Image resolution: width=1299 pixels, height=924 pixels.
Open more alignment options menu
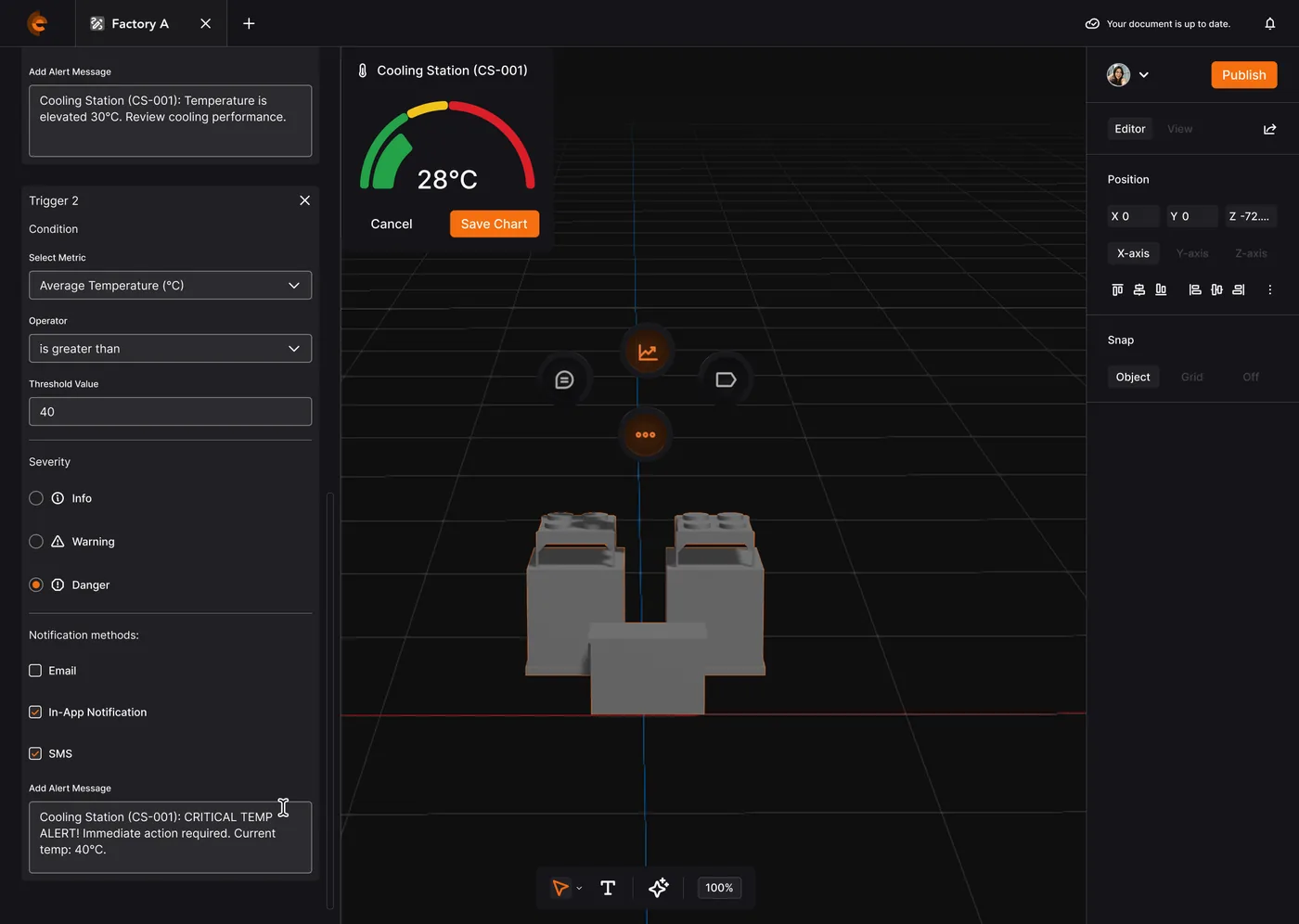pos(1270,289)
